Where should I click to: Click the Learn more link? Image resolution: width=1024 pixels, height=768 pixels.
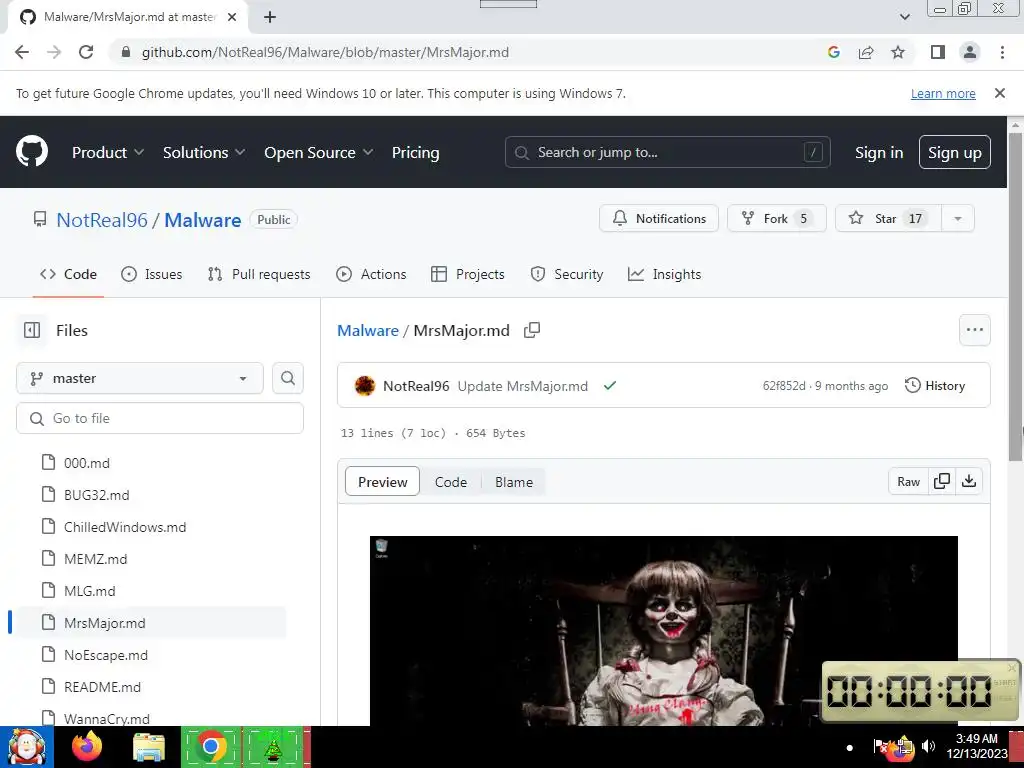pos(943,93)
